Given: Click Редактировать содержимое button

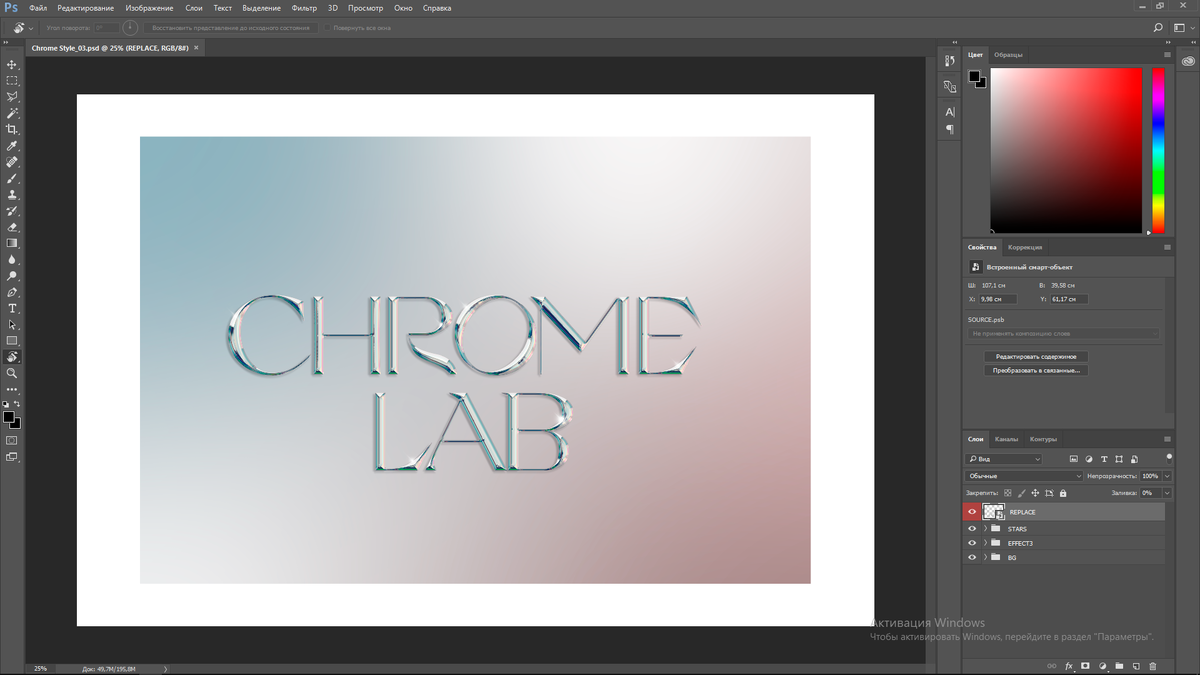Looking at the screenshot, I should tap(1035, 356).
